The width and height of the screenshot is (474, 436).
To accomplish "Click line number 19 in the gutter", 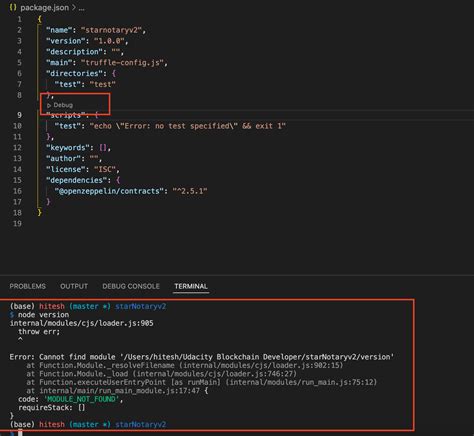I will pos(17,223).
